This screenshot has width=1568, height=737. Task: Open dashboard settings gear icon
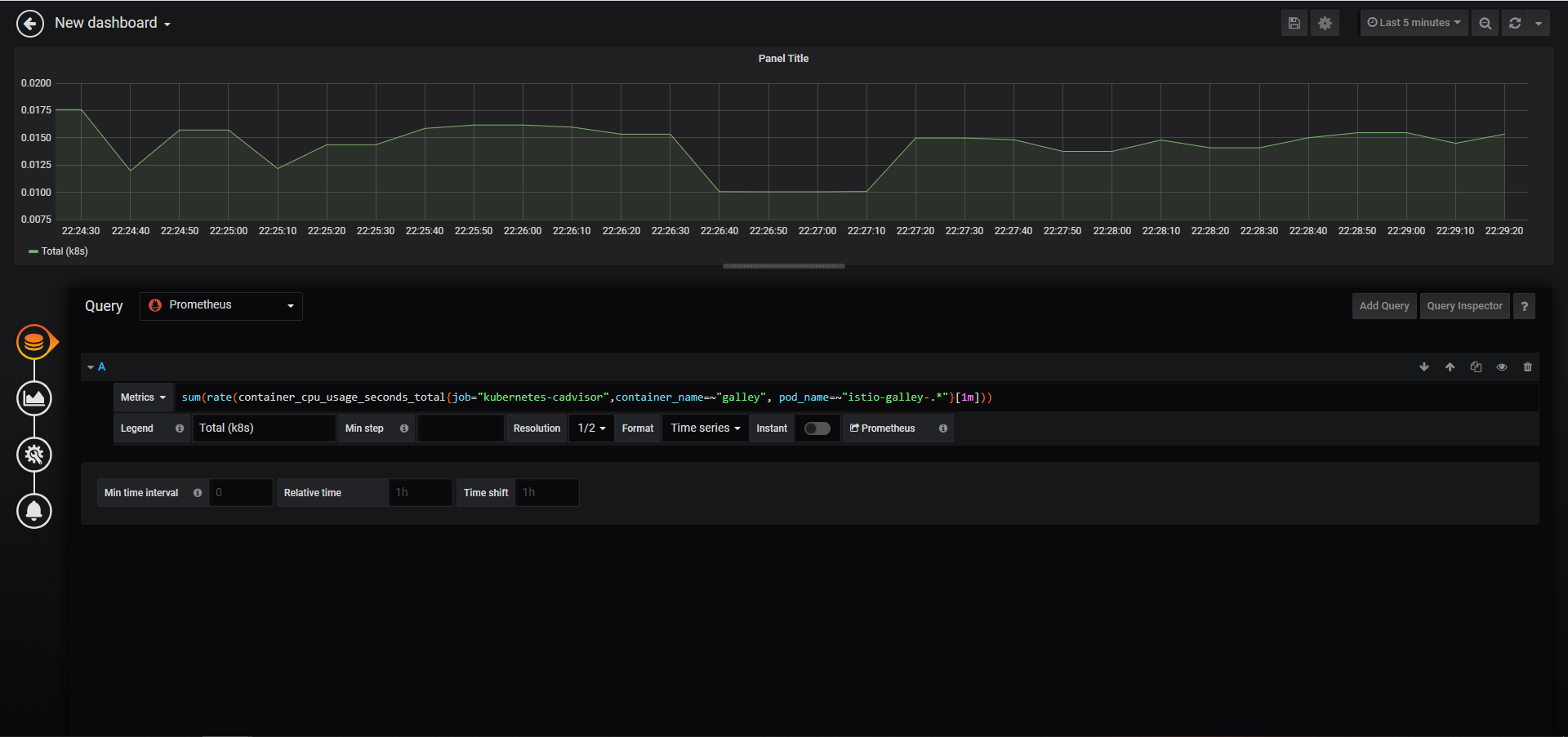tap(1325, 23)
